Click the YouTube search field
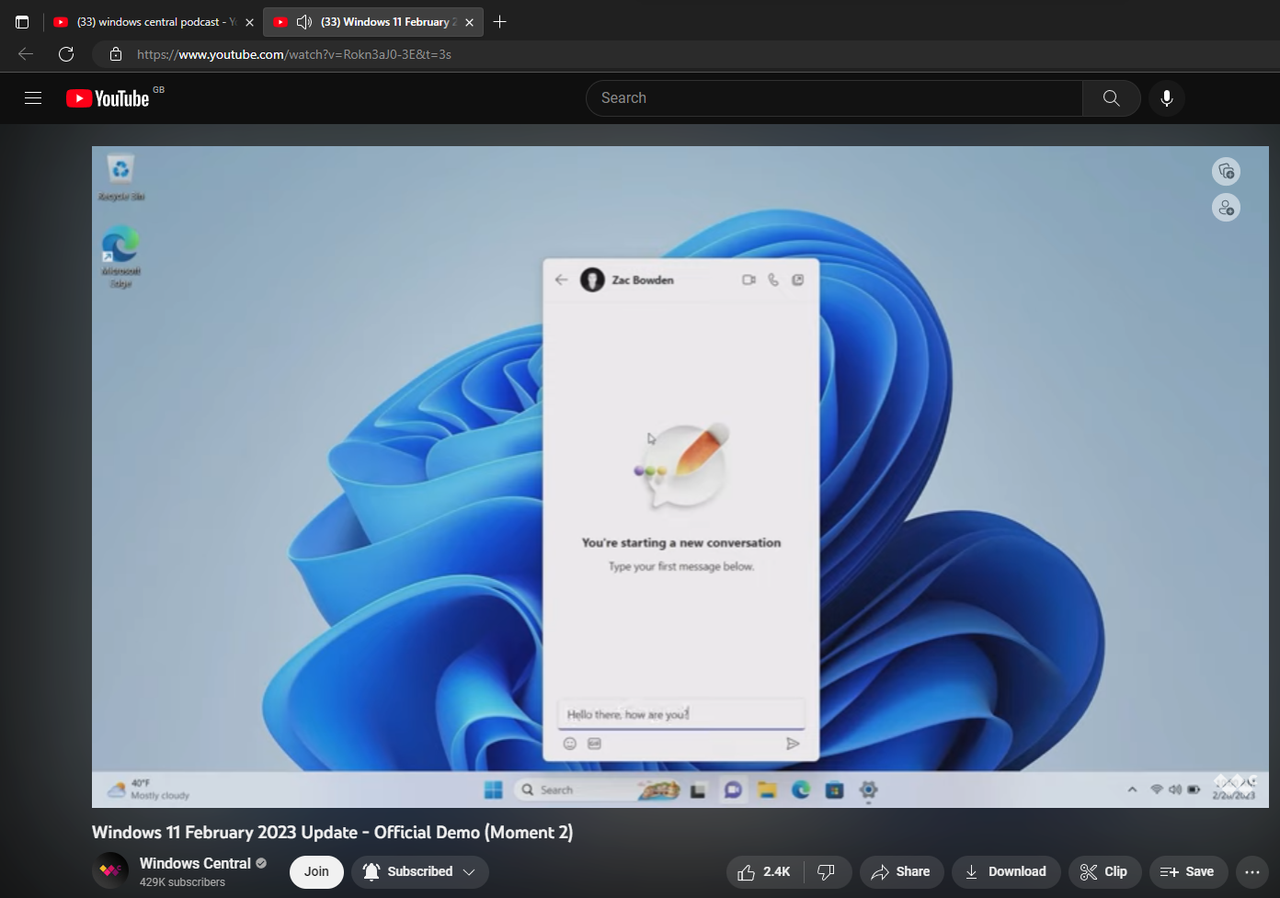The width and height of the screenshot is (1280, 898). (x=834, y=98)
